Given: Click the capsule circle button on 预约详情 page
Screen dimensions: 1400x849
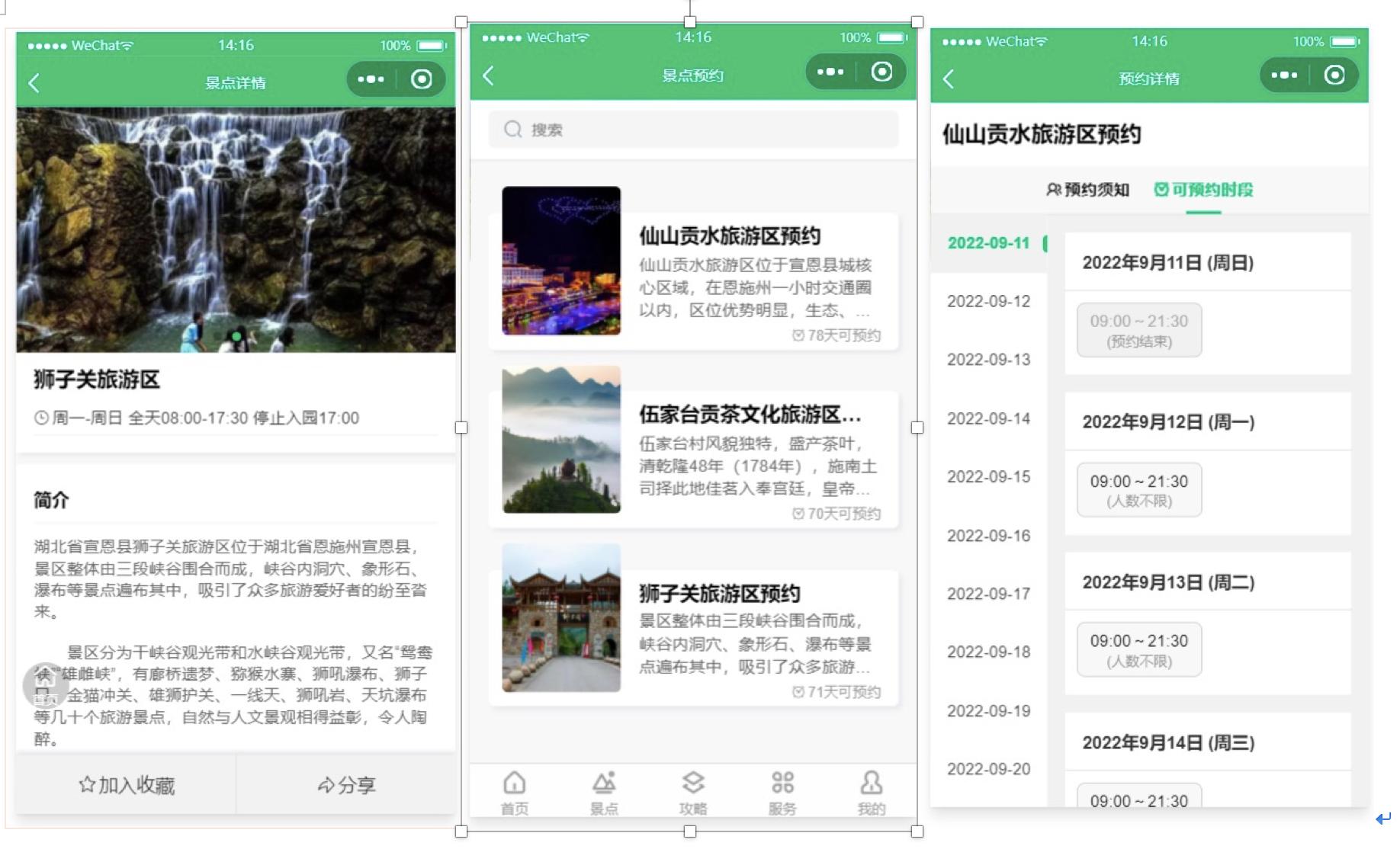Looking at the screenshot, I should (1334, 75).
